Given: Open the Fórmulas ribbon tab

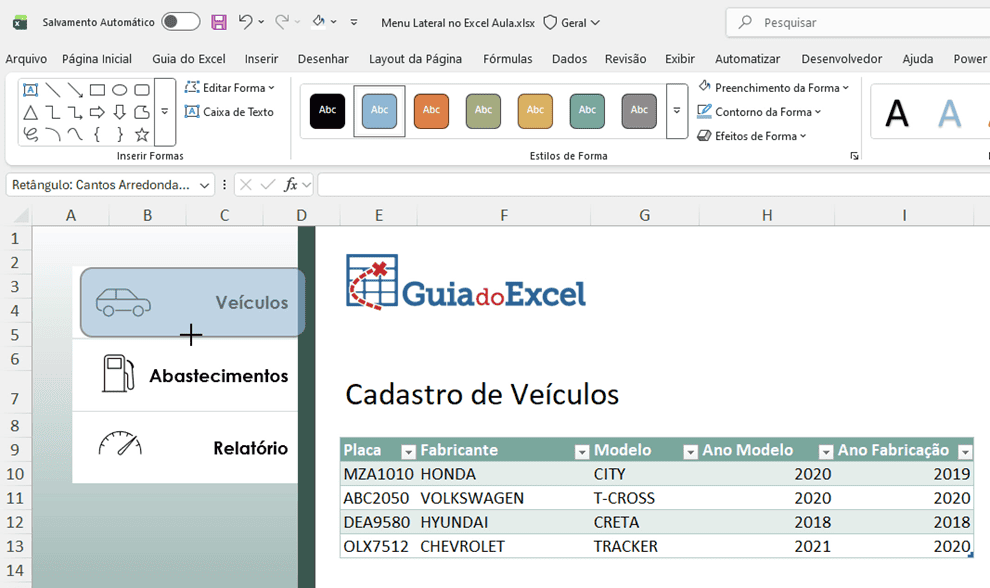Looking at the screenshot, I should click(x=507, y=59).
